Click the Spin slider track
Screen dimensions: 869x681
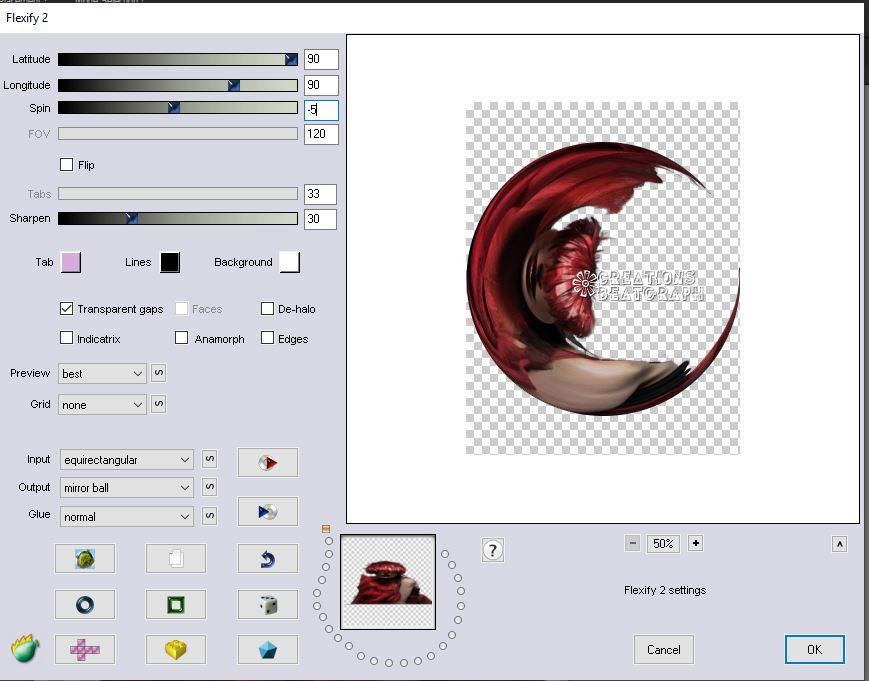[178, 107]
